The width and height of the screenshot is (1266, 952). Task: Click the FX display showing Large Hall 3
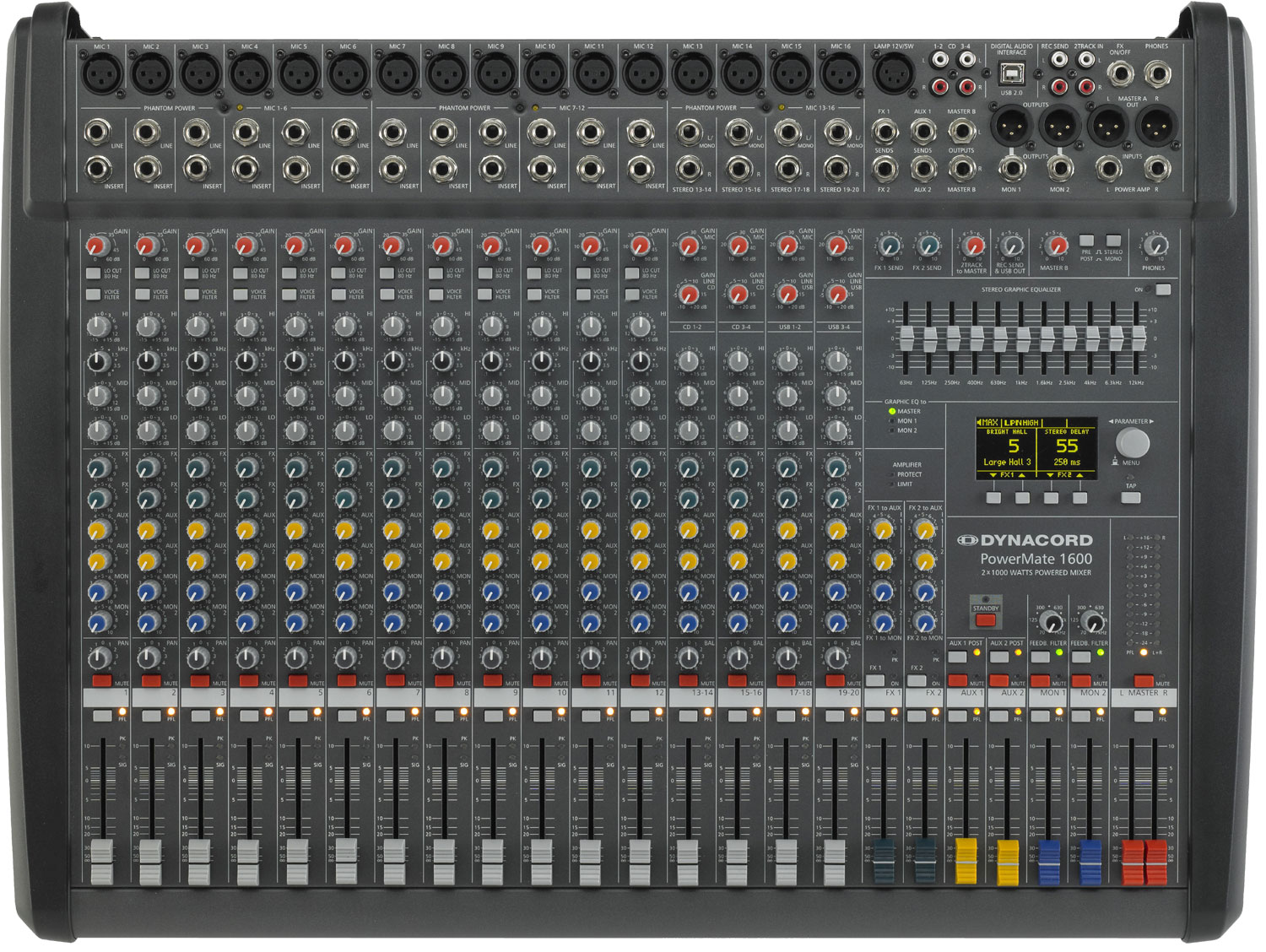coord(1036,448)
